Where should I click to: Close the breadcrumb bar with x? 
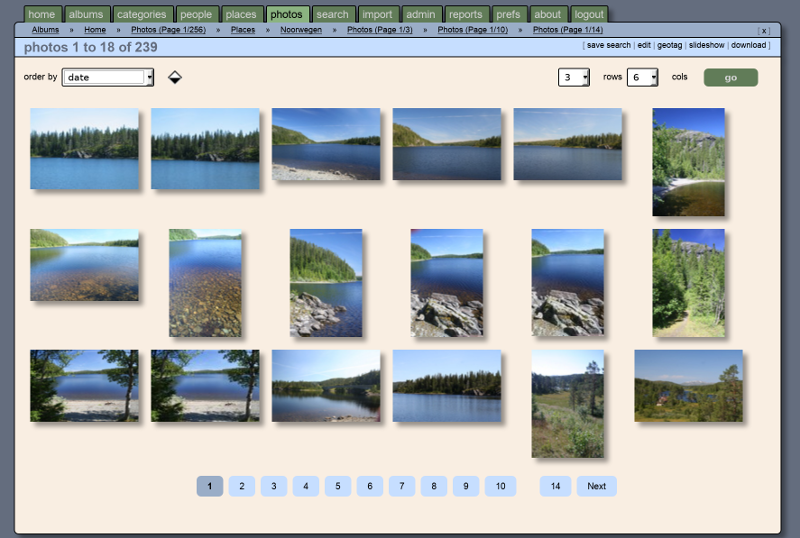[x=764, y=31]
